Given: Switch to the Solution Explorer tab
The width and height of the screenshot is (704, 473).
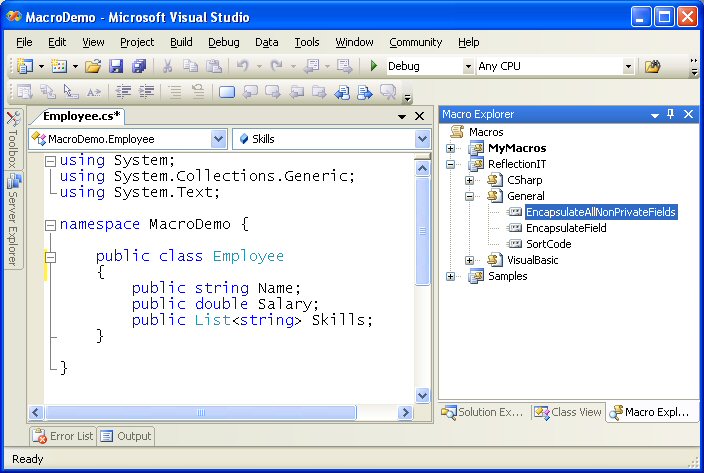Looking at the screenshot, I should point(483,412).
